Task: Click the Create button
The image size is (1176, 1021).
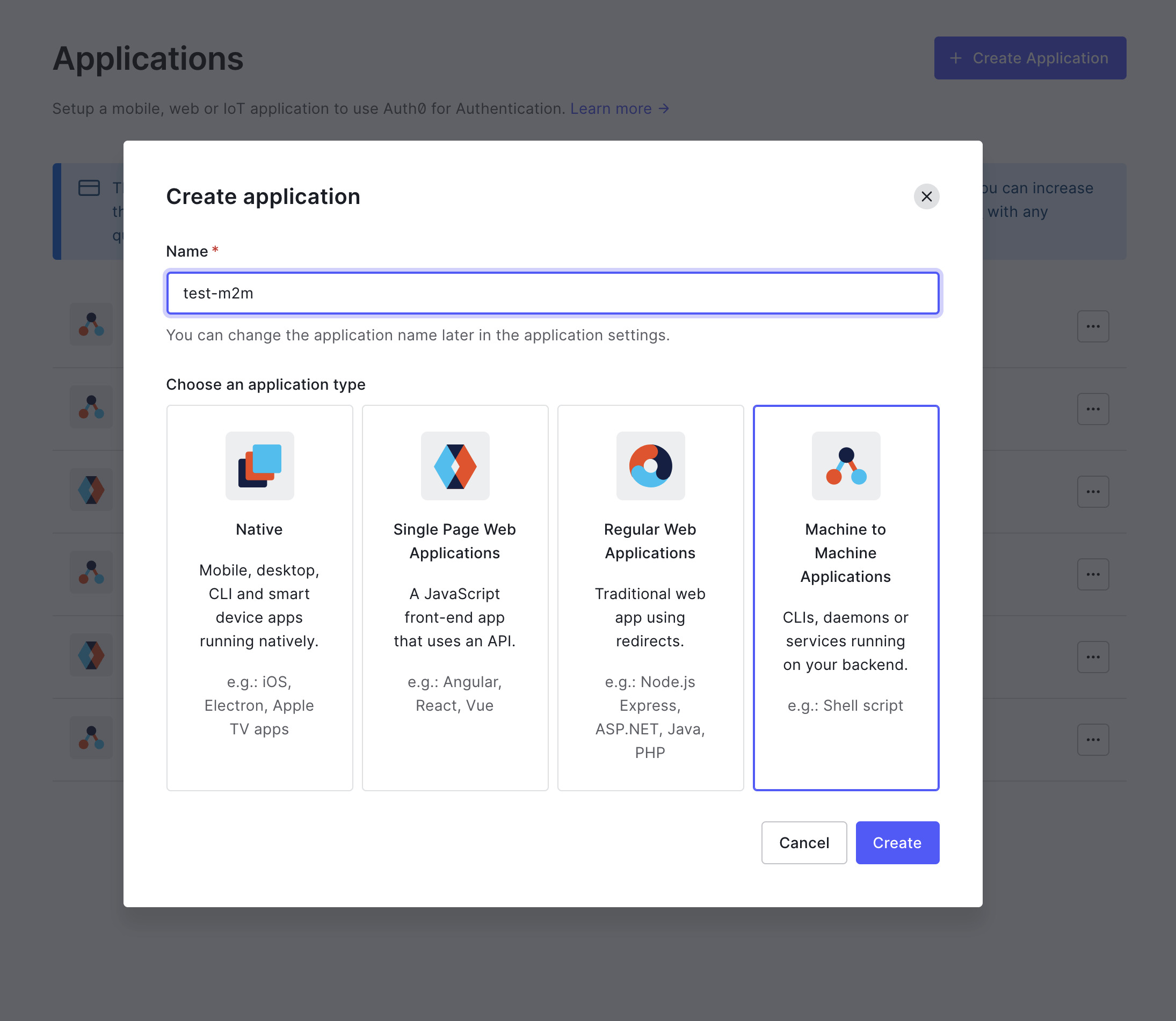Action: 897,843
